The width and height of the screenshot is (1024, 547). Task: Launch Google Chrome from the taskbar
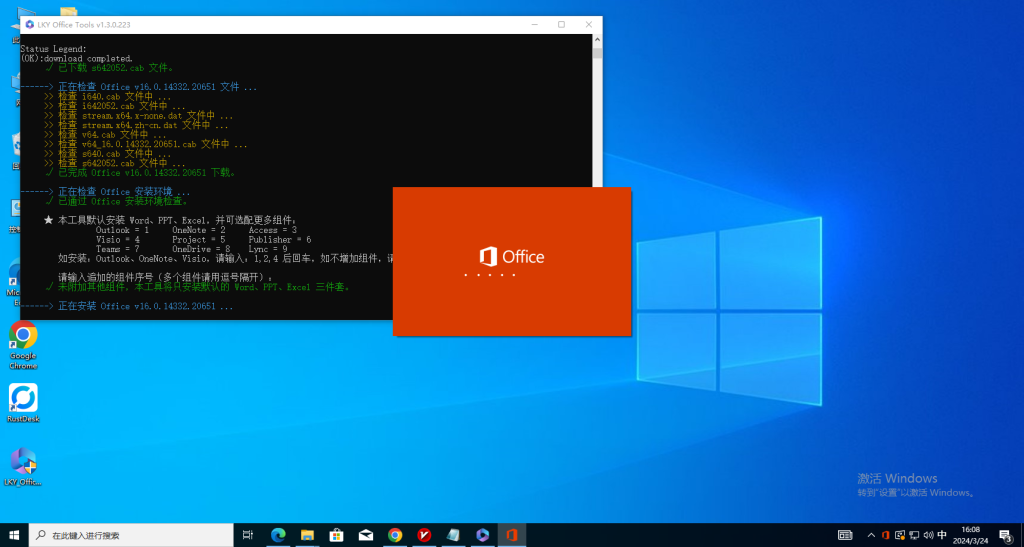point(395,535)
